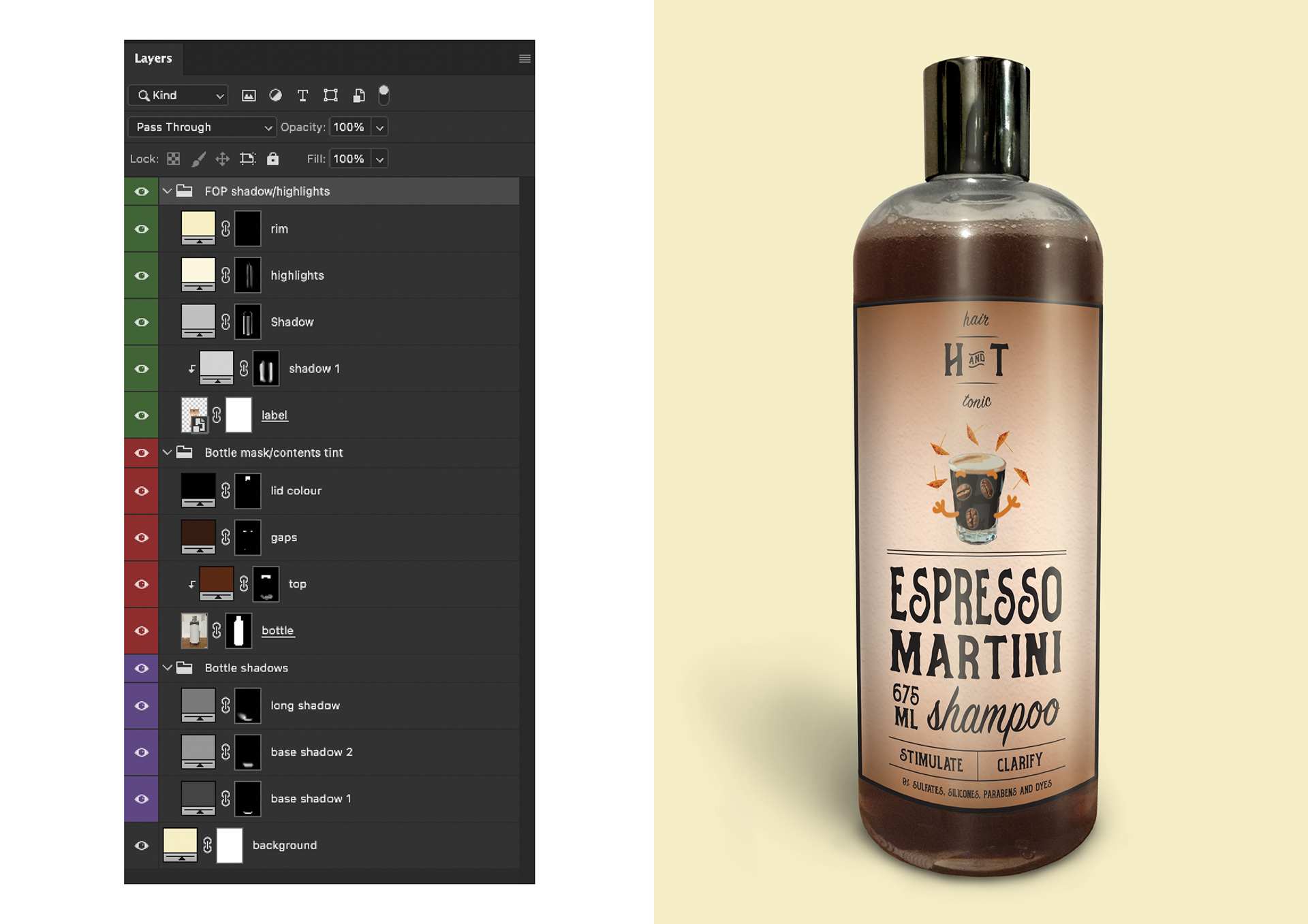Select the base shadow 1 layer name
The height and width of the screenshot is (924, 1308).
coord(311,799)
